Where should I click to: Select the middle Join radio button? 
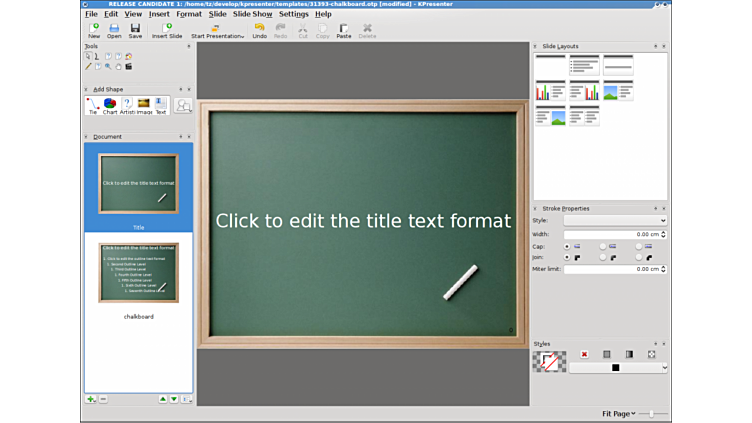(x=602, y=257)
